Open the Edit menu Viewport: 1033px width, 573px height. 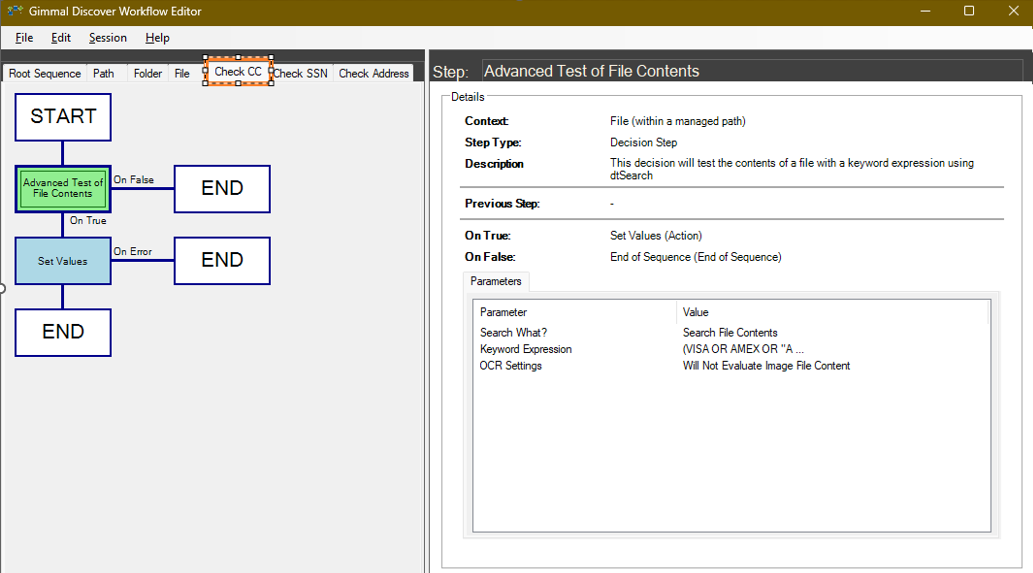(61, 38)
